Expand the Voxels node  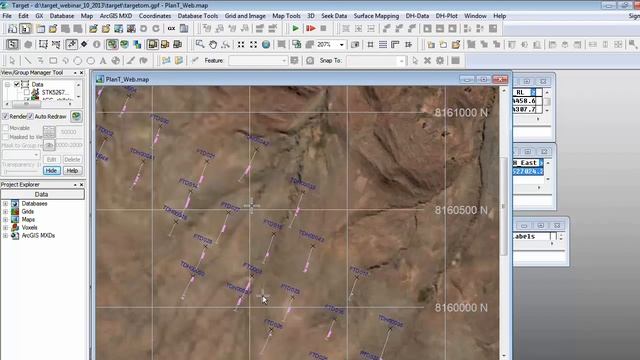point(5,227)
